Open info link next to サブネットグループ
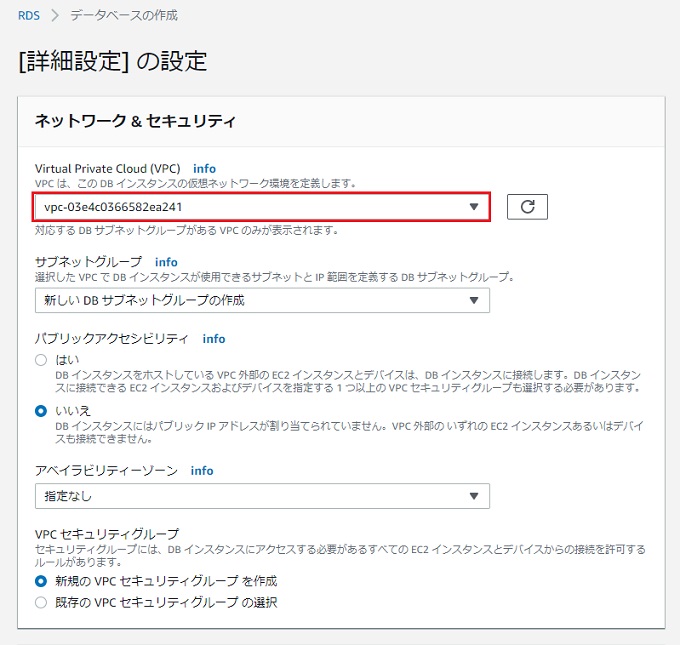Viewport: 680px width, 645px height. [x=166, y=262]
